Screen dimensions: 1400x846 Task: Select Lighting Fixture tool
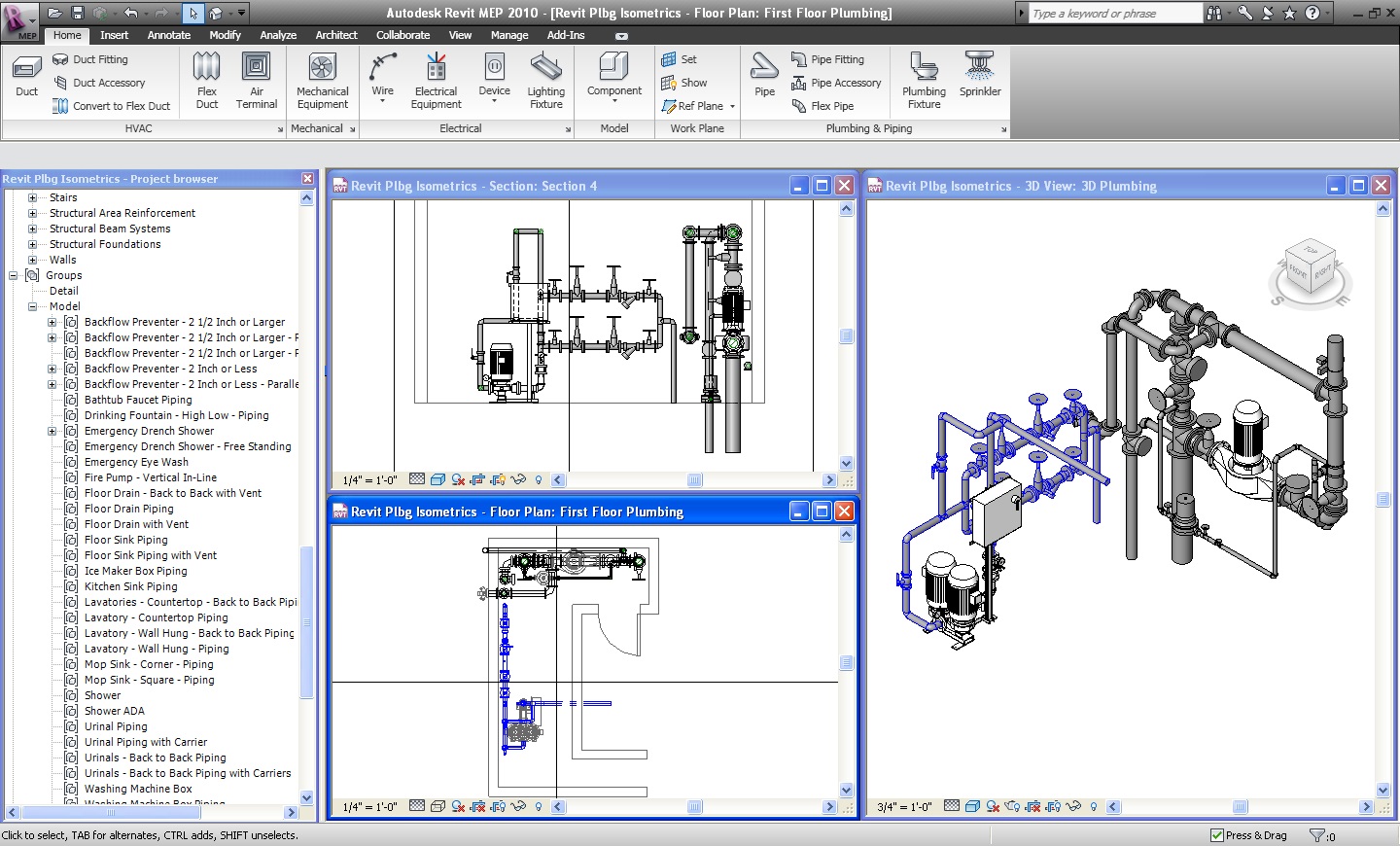pyautogui.click(x=545, y=81)
